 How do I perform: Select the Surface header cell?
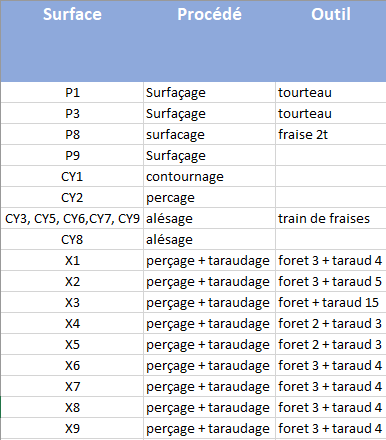pos(72,41)
